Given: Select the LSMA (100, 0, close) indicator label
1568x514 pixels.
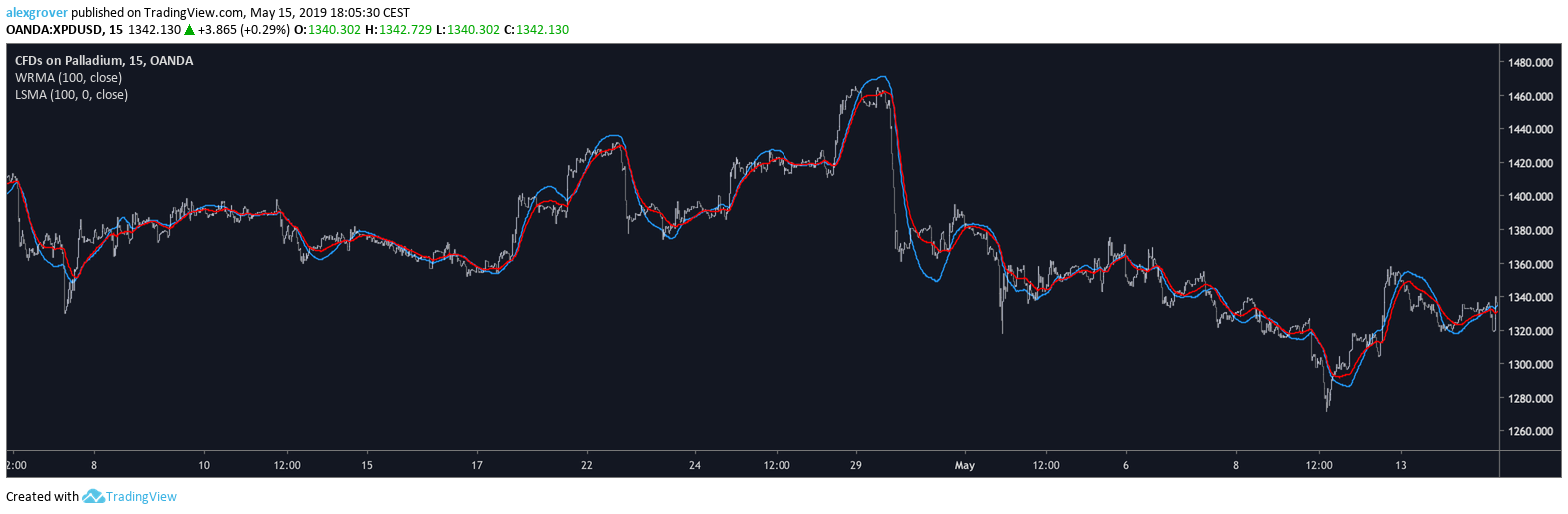Looking at the screenshot, I should 71,95.
